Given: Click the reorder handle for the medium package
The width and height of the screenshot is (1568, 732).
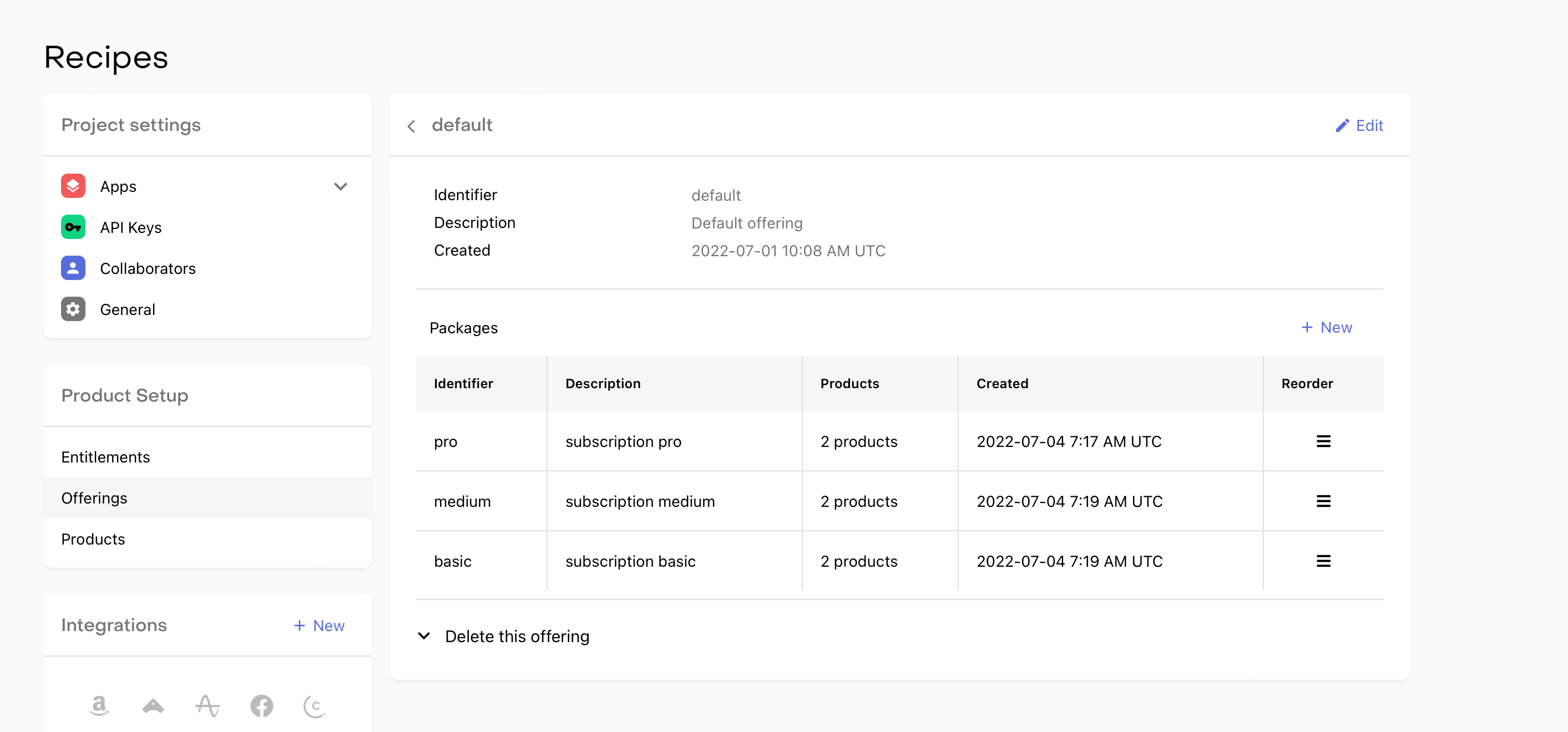Looking at the screenshot, I should point(1323,501).
